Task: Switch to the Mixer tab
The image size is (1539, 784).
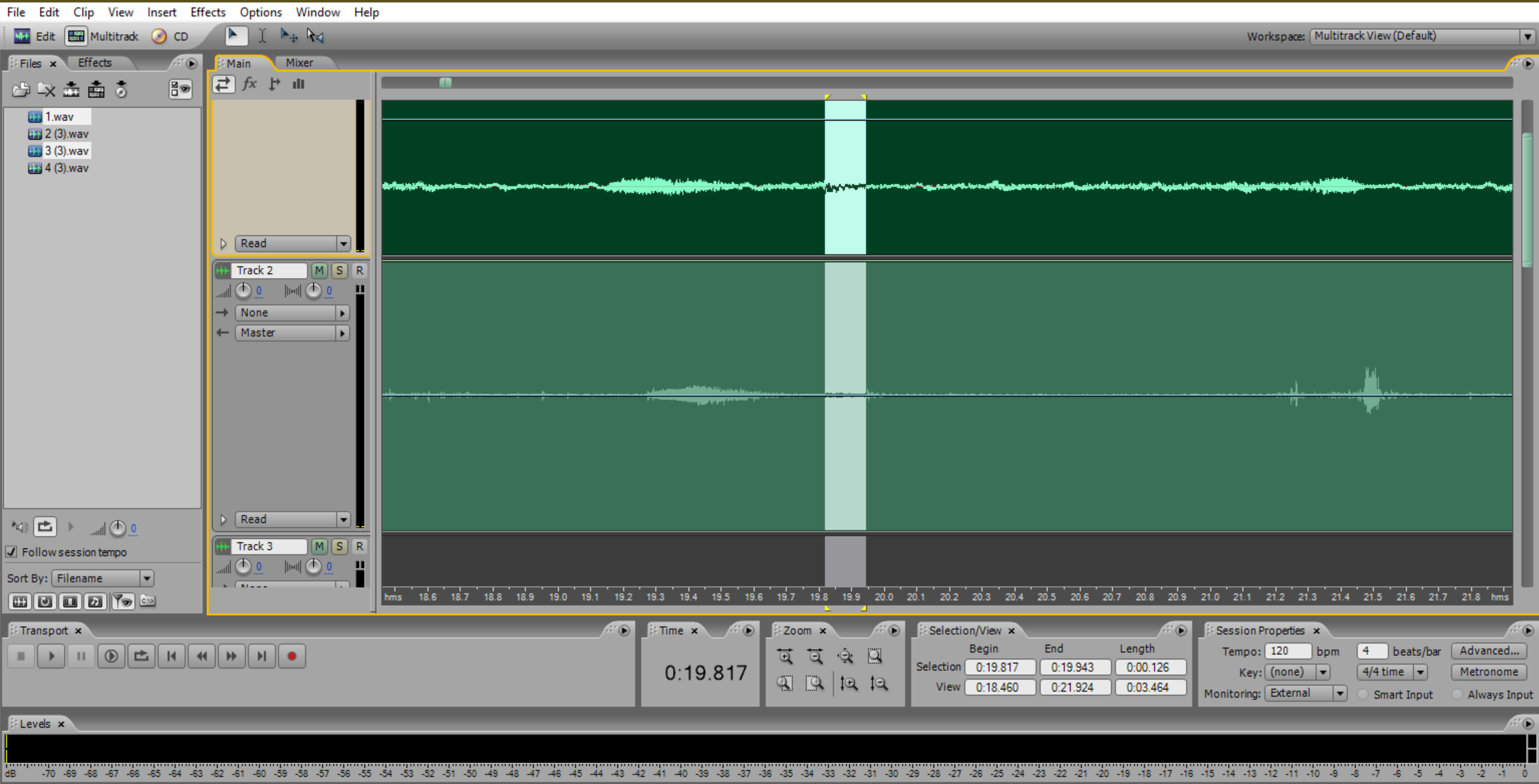Action: point(299,63)
